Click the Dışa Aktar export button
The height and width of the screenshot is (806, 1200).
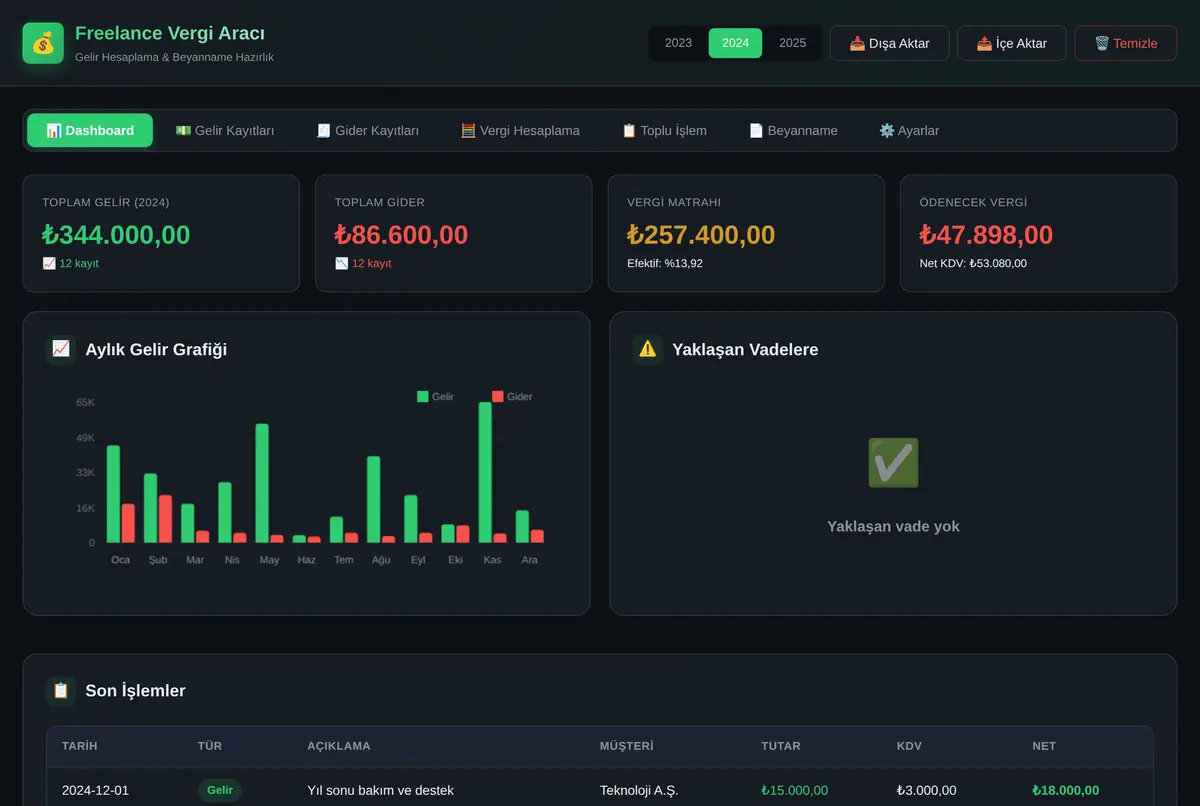click(889, 43)
